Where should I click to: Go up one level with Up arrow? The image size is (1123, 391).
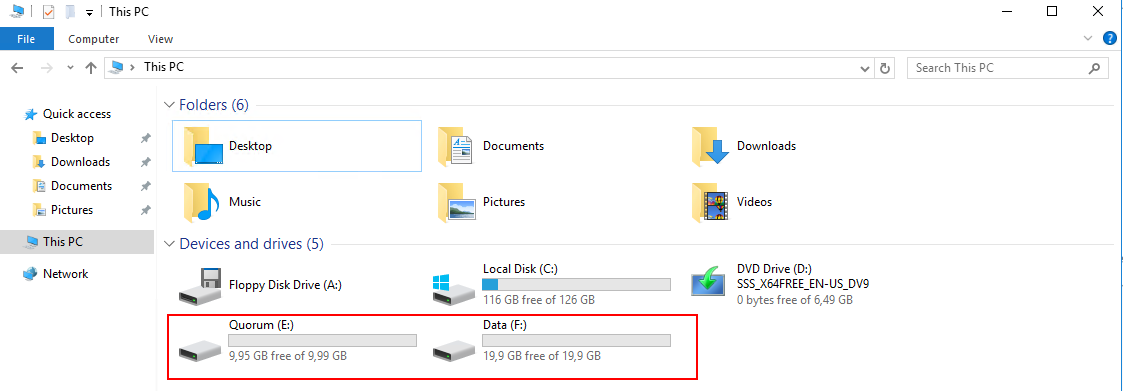pos(90,68)
